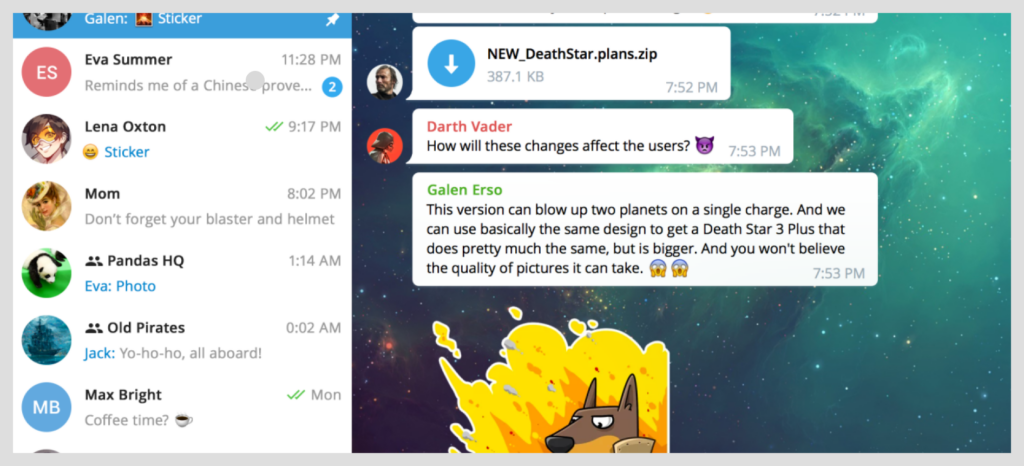
Task: Open the Max Bright conversation
Action: 182,408
